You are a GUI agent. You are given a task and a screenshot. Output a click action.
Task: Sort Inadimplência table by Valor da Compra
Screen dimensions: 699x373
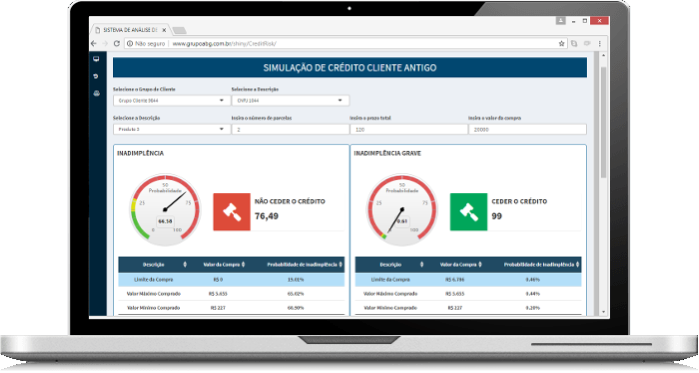[x=243, y=265]
